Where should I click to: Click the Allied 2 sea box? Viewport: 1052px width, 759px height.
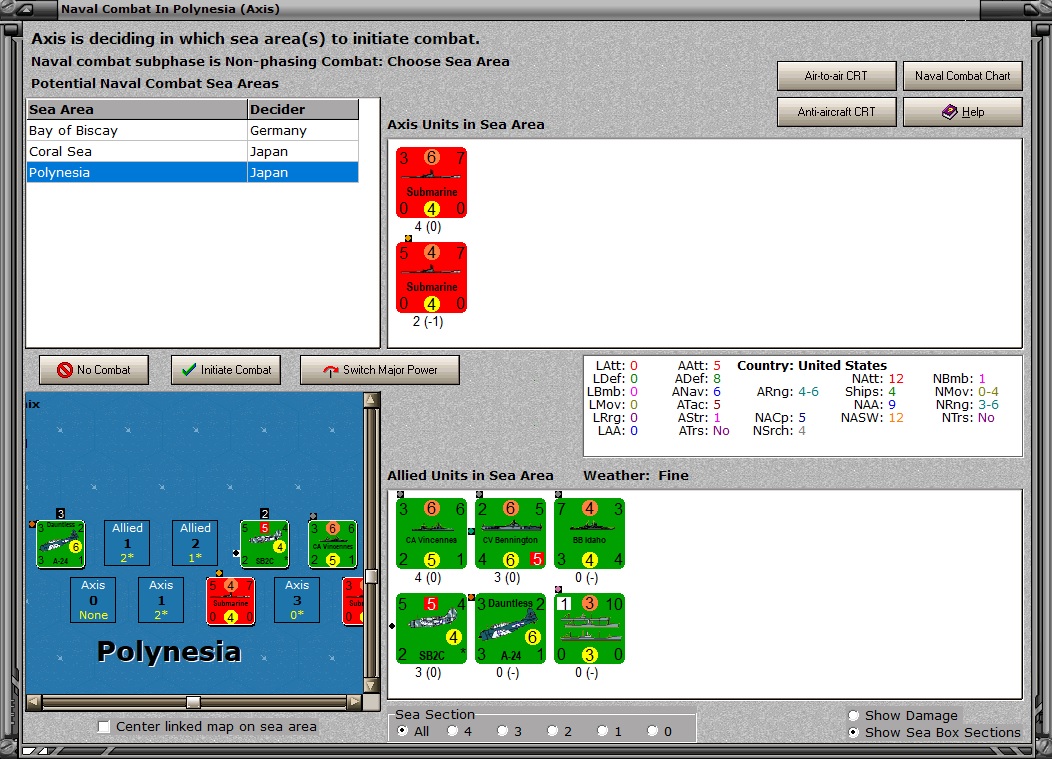195,542
